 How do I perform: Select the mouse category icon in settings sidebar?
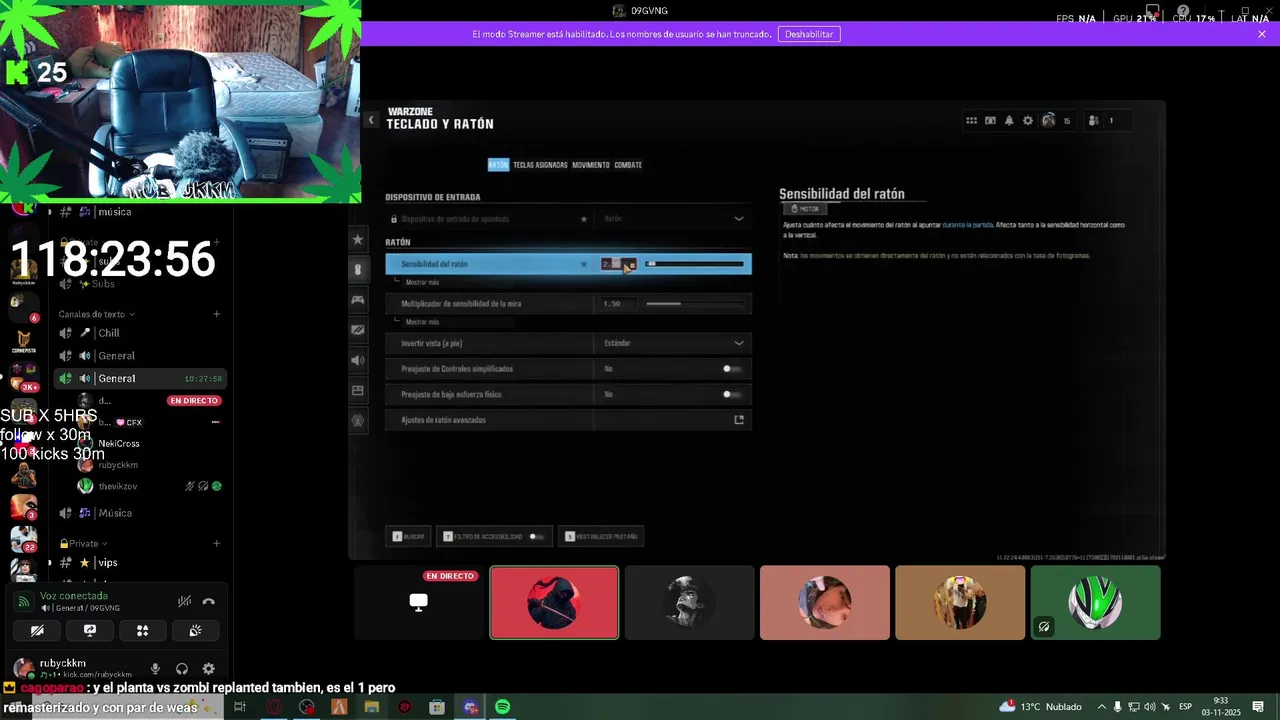(x=358, y=270)
